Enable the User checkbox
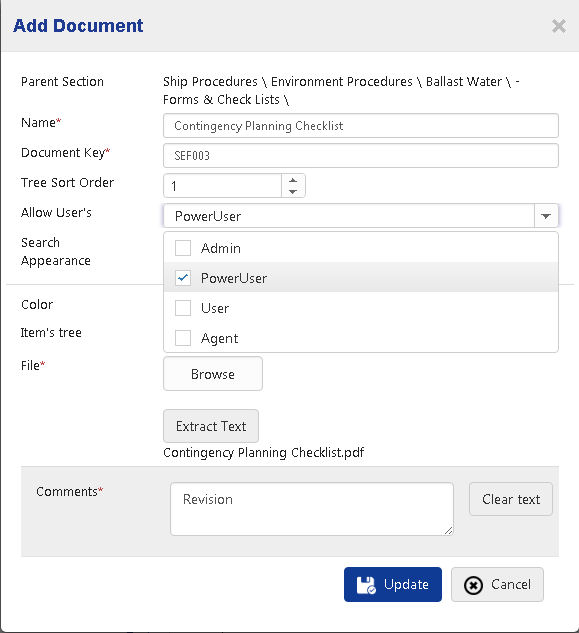Viewport: 579px width, 633px height. click(183, 308)
